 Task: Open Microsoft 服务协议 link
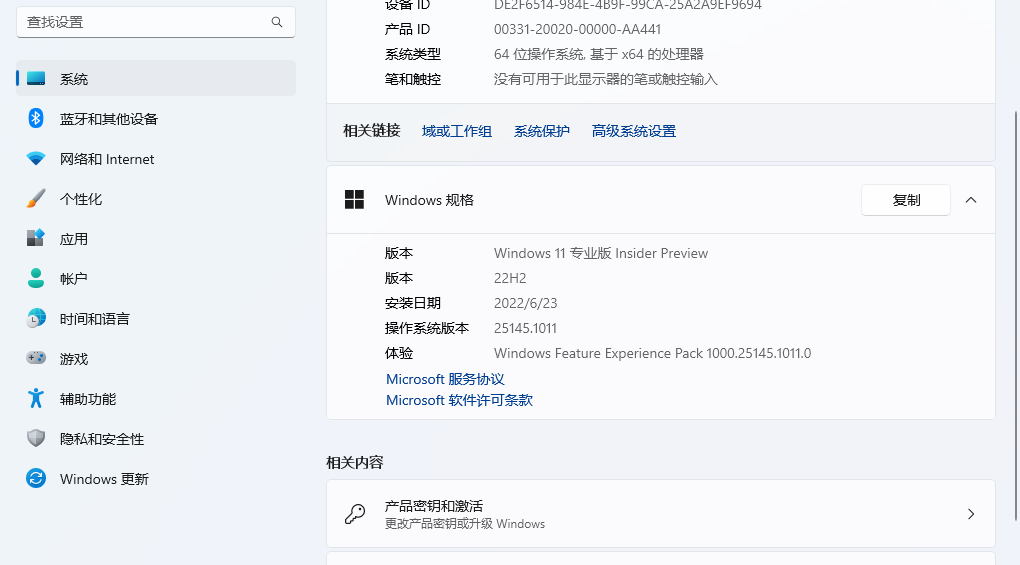[x=445, y=379]
